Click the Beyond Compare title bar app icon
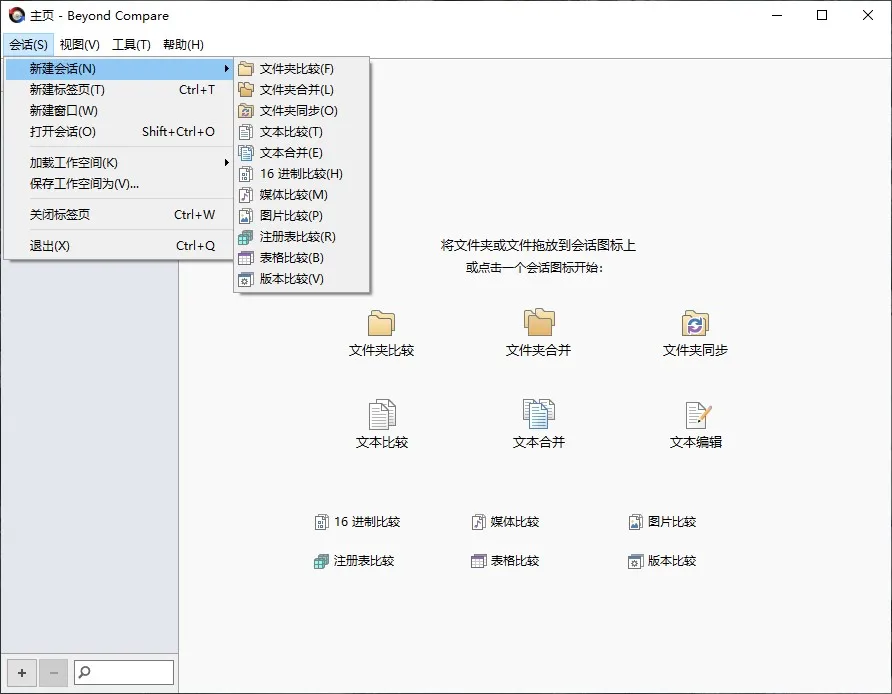 [x=17, y=15]
